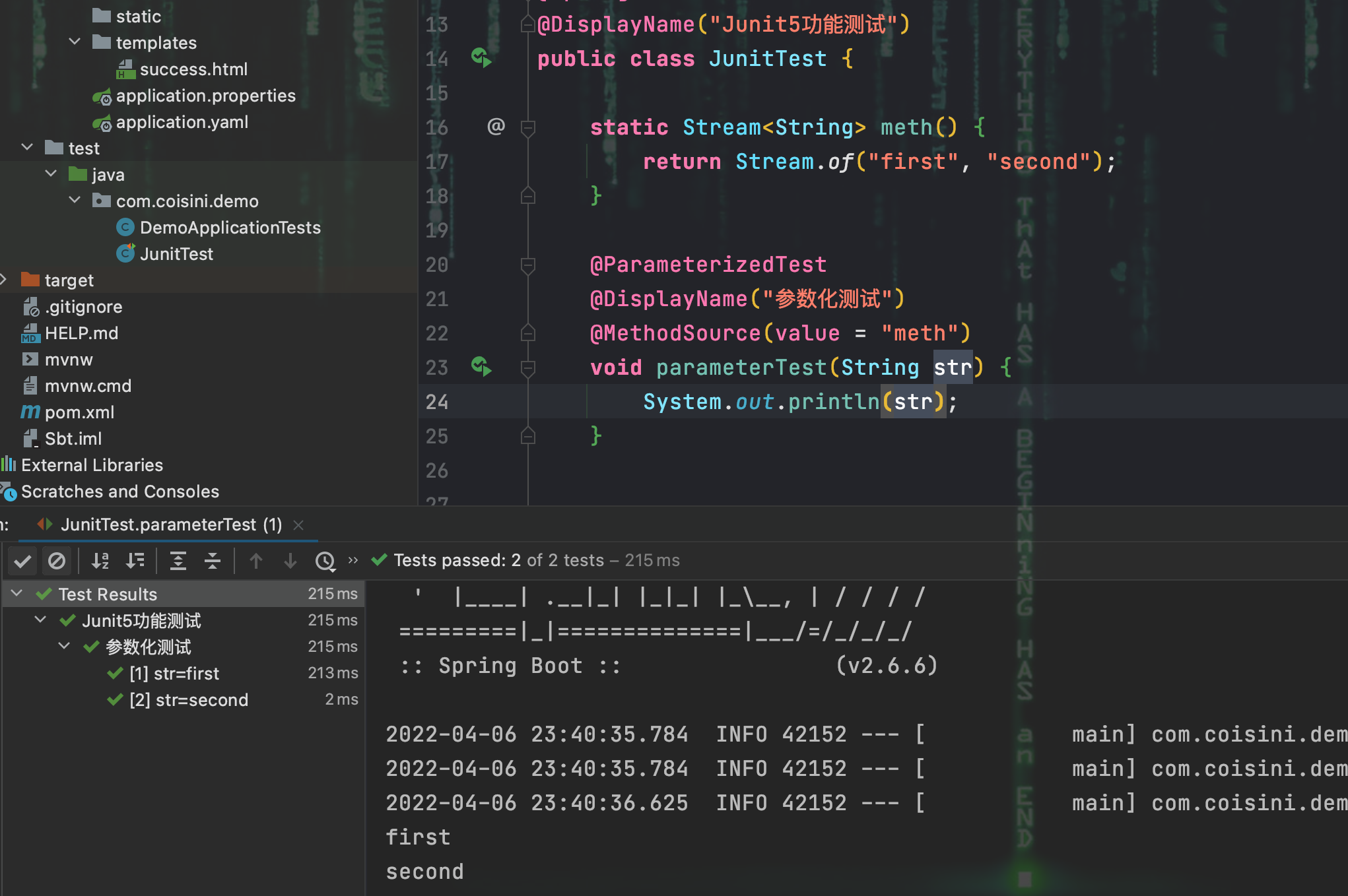Click 'first' output line in console
Screen dimensions: 1348x896
[x=418, y=837]
